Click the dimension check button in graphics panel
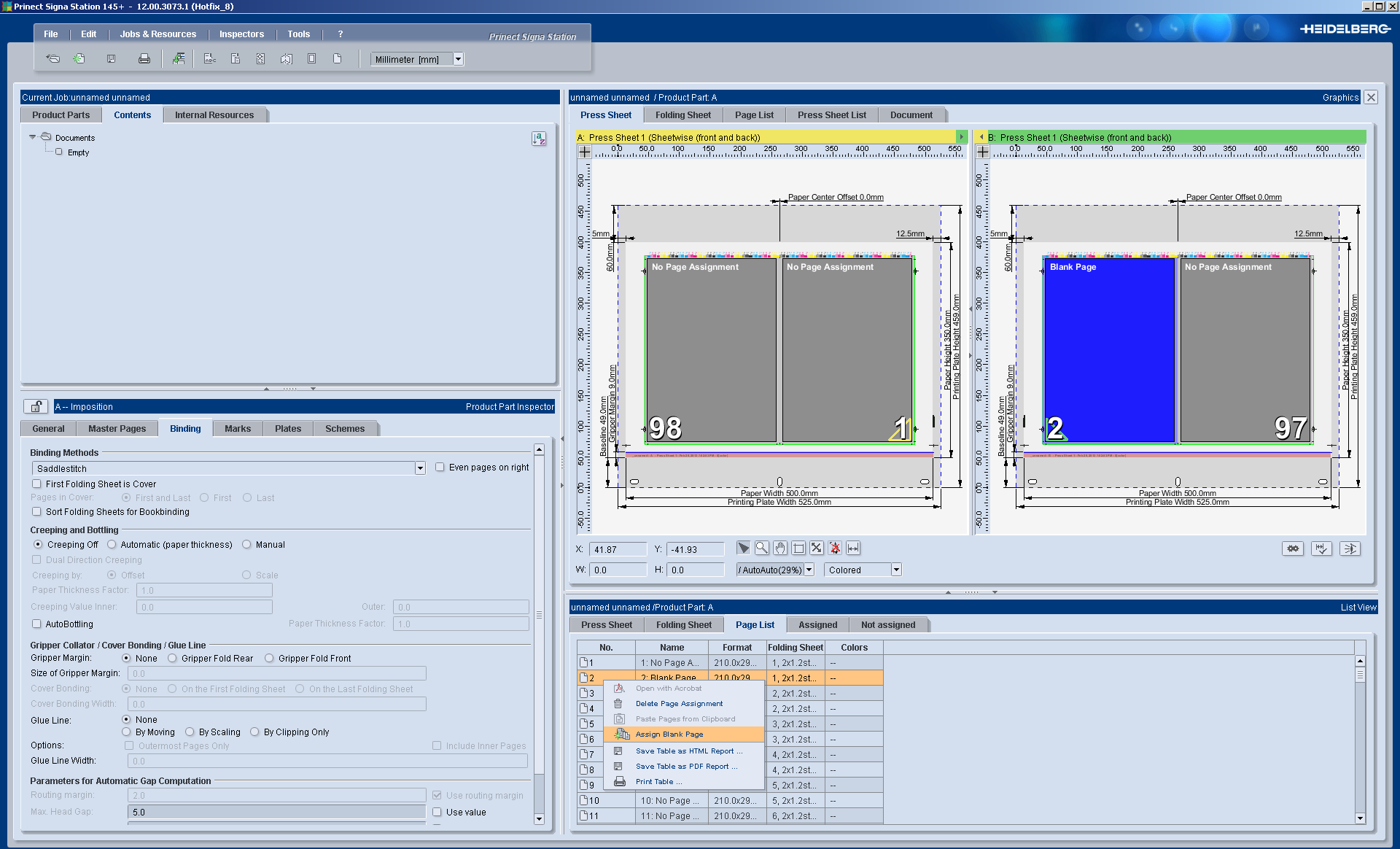The height and width of the screenshot is (849, 1400). tap(1321, 548)
